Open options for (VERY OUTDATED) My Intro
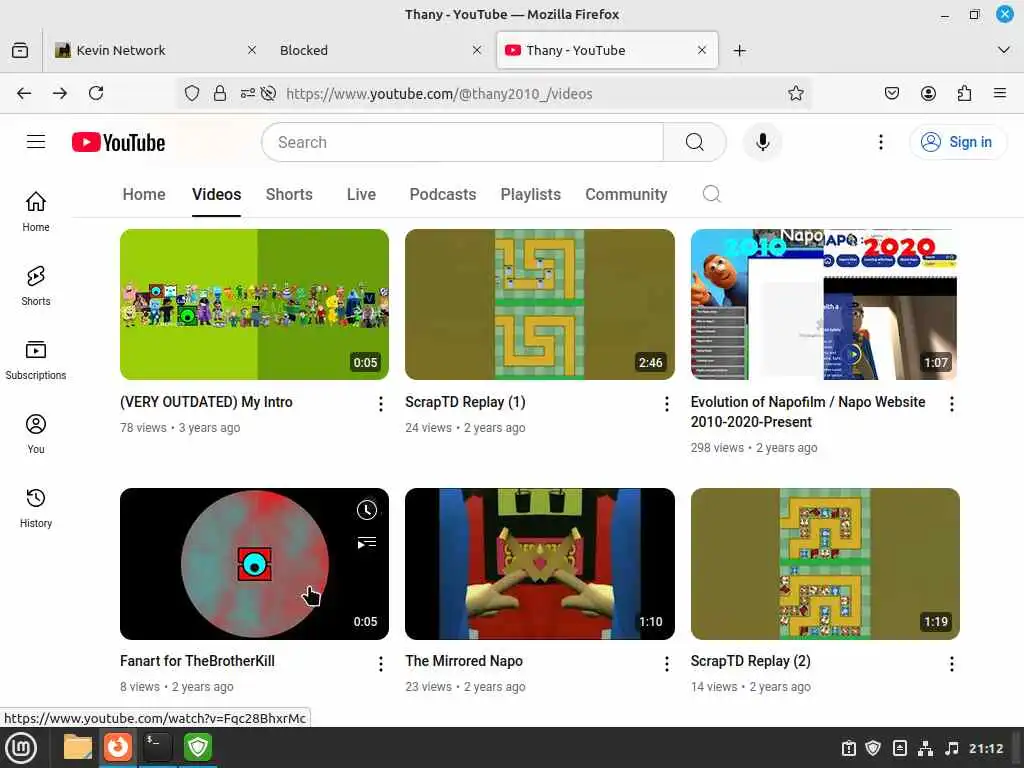This screenshot has height=768, width=1024. pyautogui.click(x=380, y=404)
